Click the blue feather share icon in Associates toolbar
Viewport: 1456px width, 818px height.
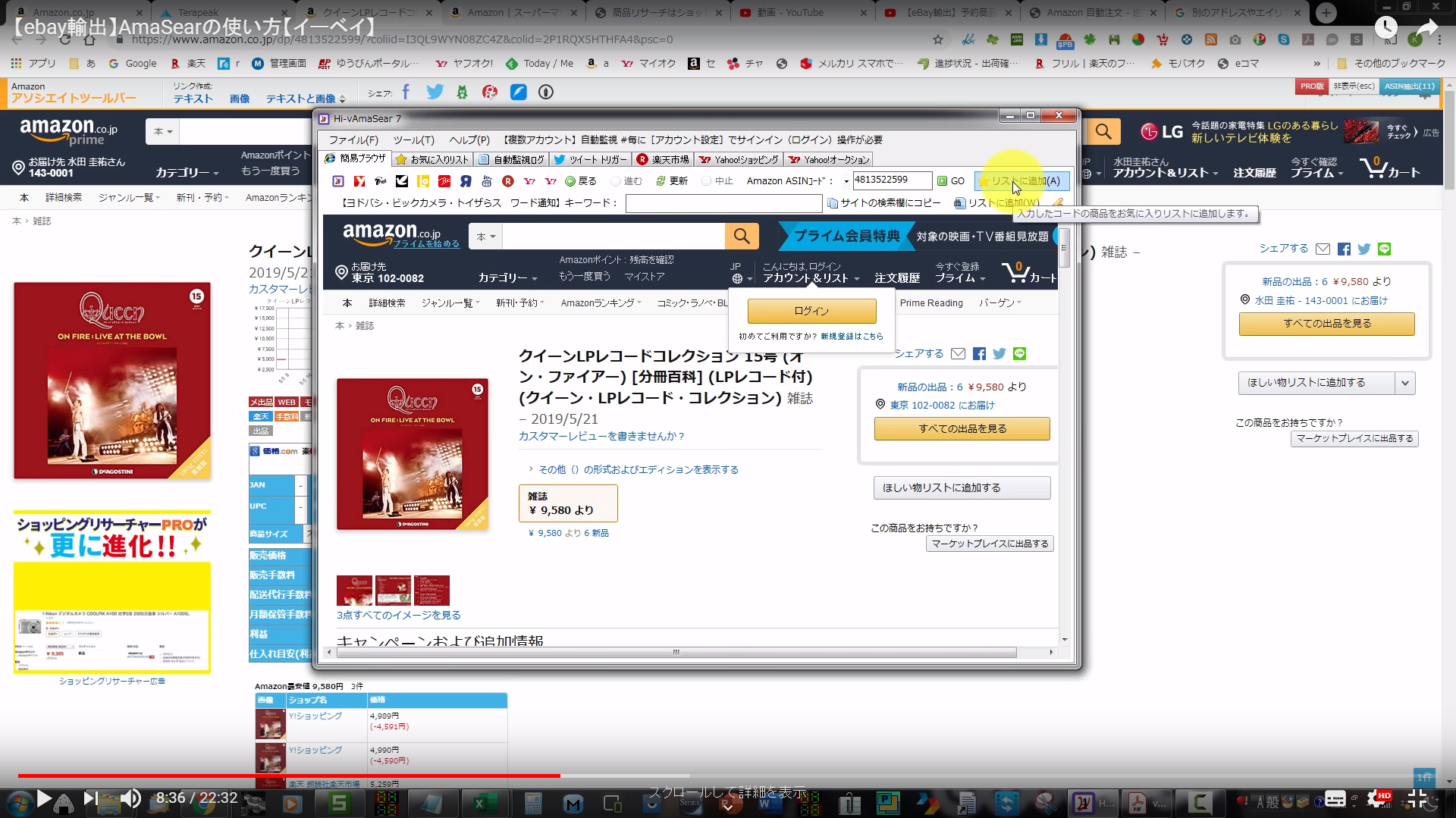click(519, 92)
